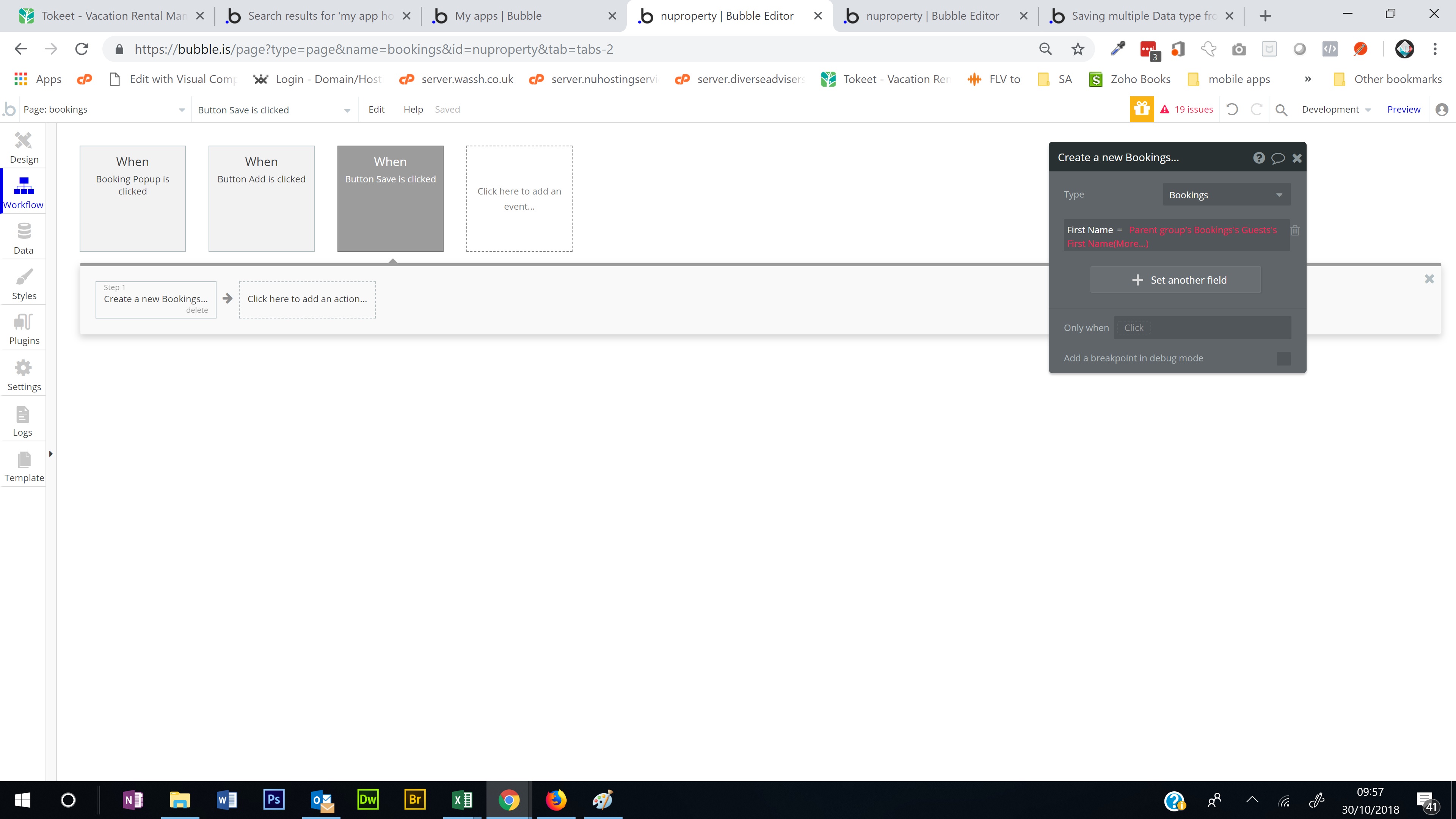
Task: Open the Design tab in sidebar
Action: 24,147
